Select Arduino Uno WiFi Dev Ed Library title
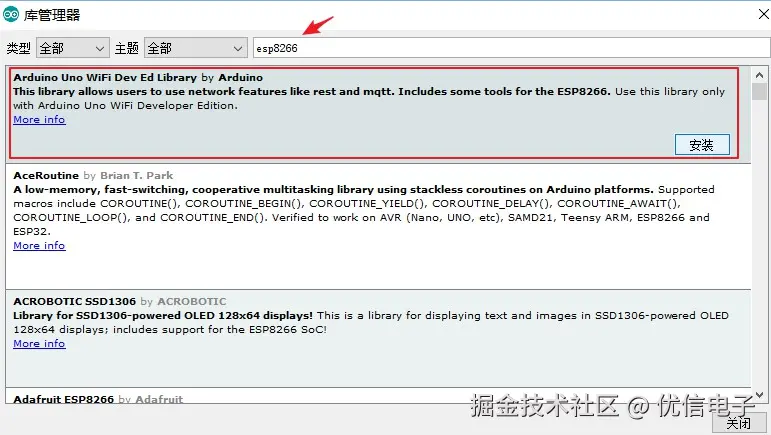 tap(105, 78)
